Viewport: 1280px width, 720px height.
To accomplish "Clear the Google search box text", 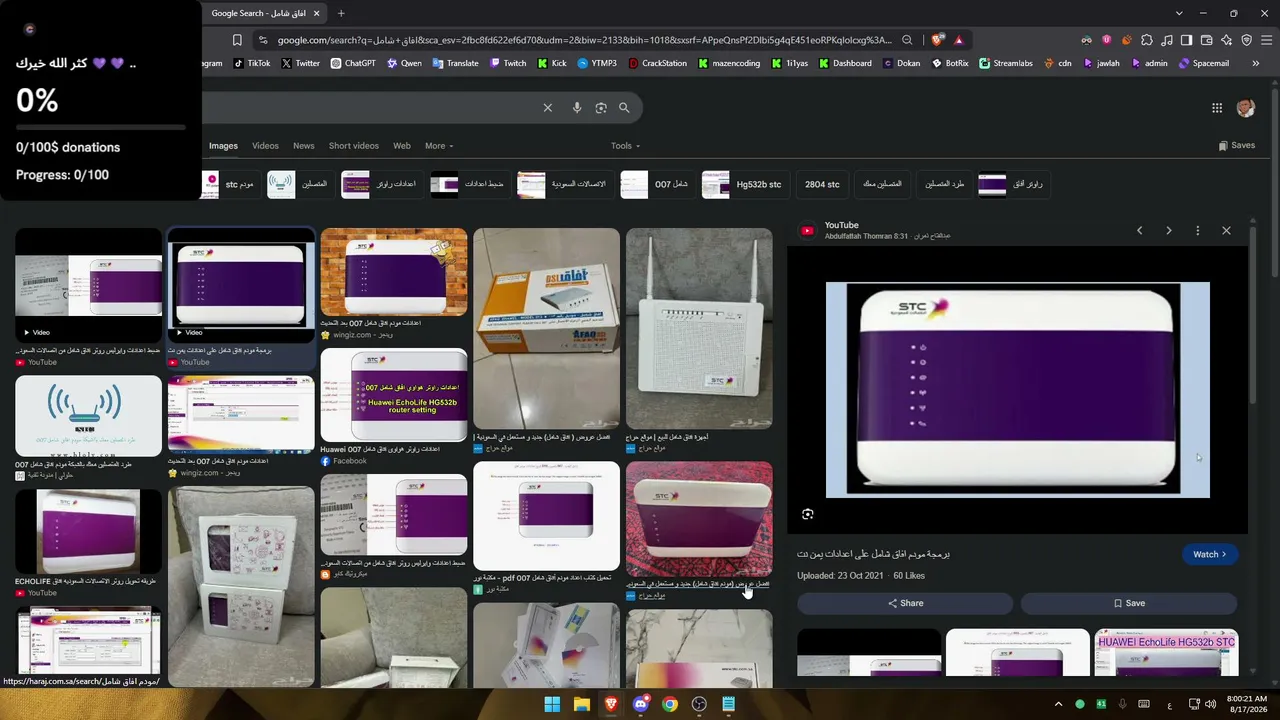I will (x=547, y=108).
